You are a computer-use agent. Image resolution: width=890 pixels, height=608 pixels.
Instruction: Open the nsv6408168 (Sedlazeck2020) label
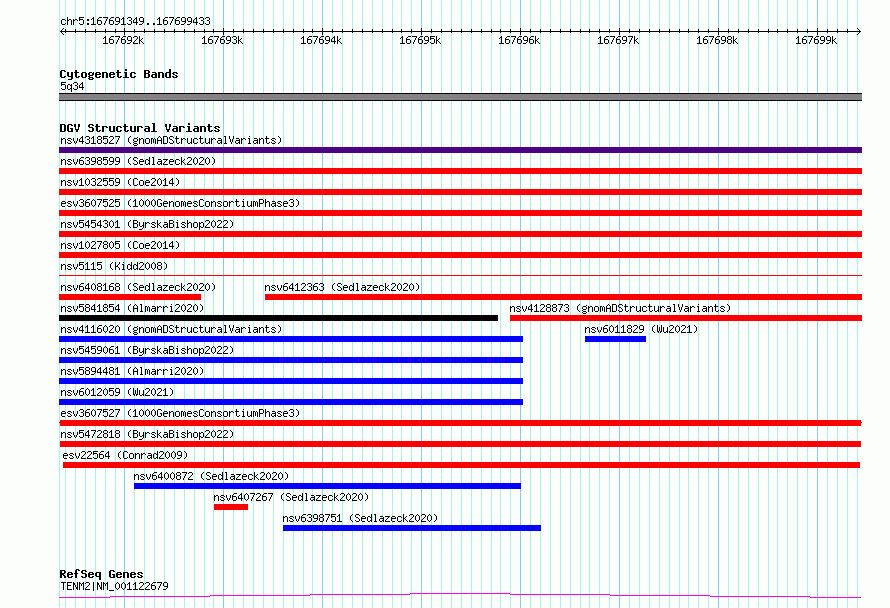[x=138, y=287]
